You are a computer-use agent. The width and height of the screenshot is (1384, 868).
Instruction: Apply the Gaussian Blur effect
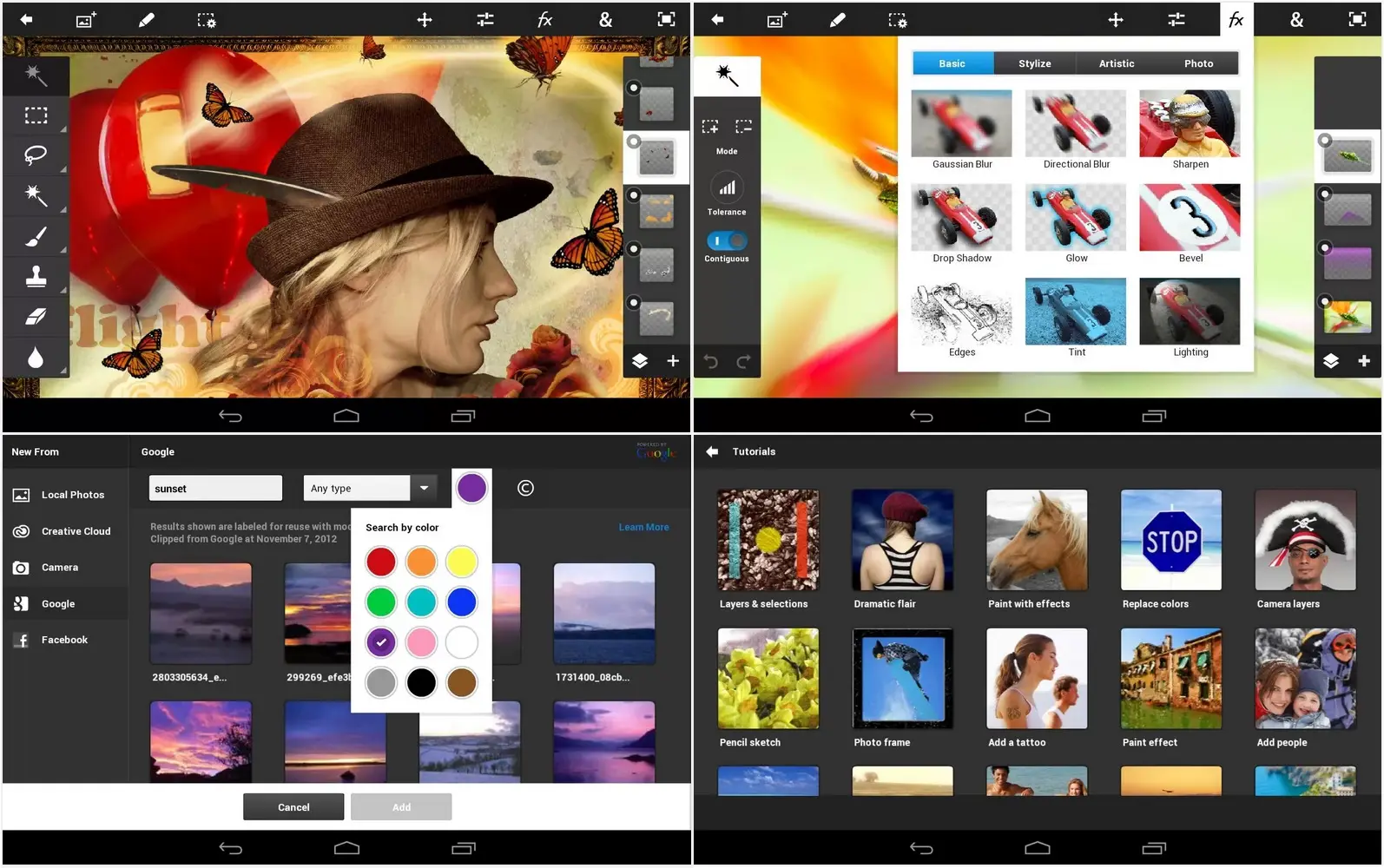[961, 130]
